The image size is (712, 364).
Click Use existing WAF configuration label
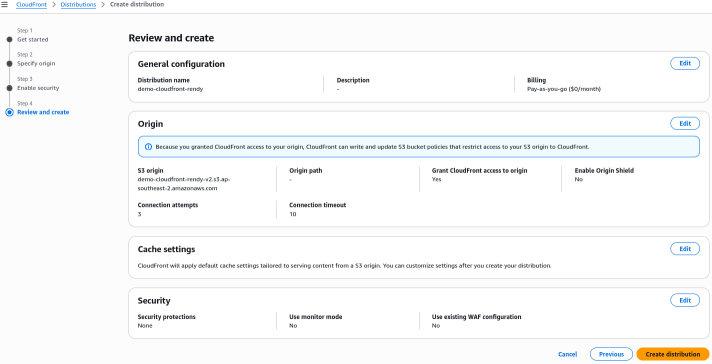(x=476, y=317)
